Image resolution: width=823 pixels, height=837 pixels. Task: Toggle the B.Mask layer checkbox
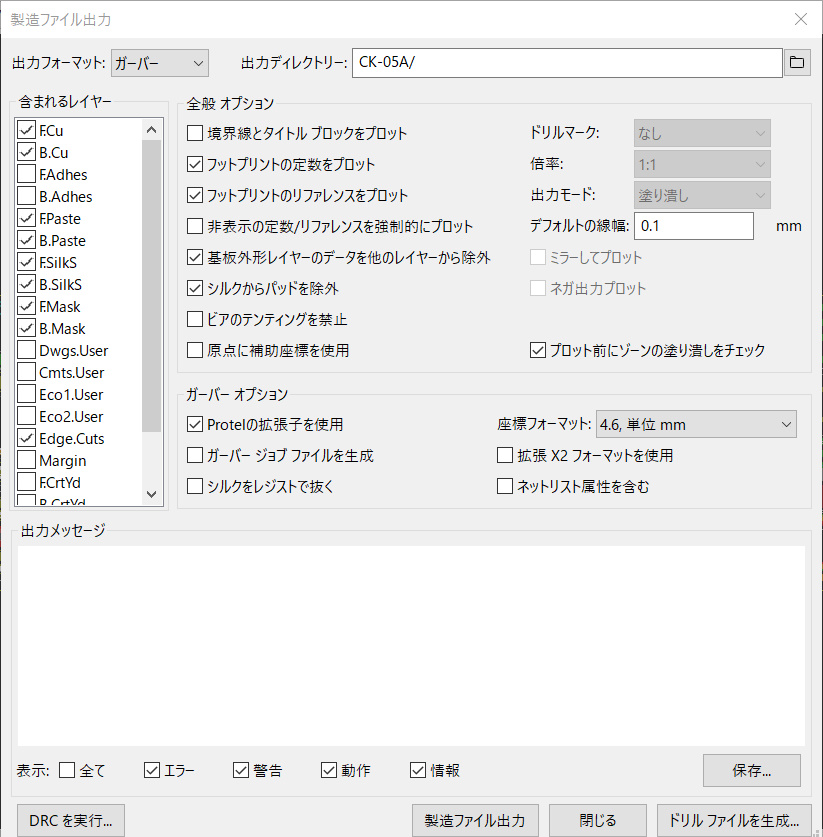pos(27,328)
